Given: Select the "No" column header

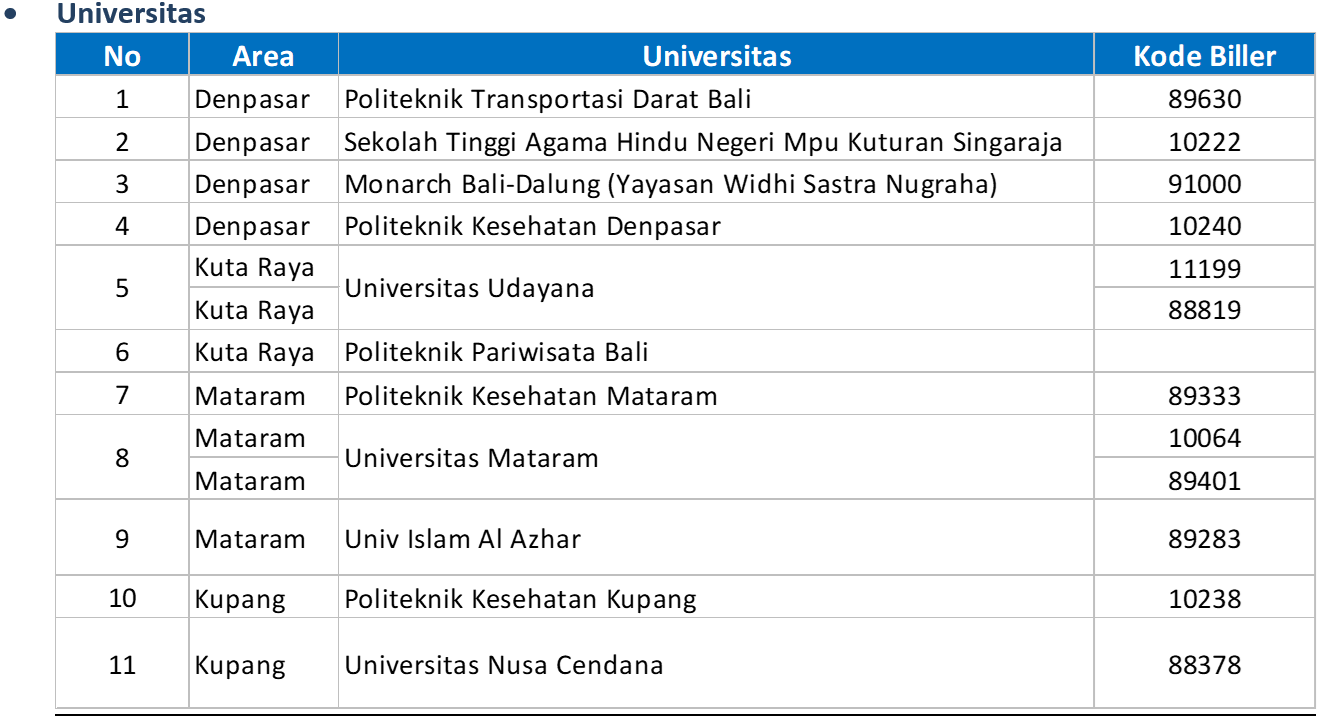Looking at the screenshot, I should 122,55.
